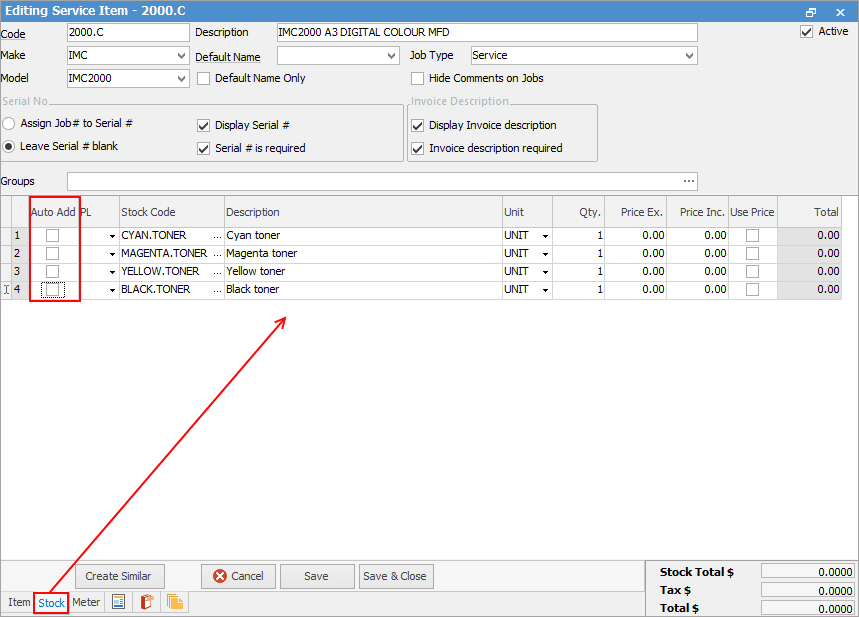The width and height of the screenshot is (859, 617).
Task: Click the red documents icon in bottom bar
Action: pos(146,602)
